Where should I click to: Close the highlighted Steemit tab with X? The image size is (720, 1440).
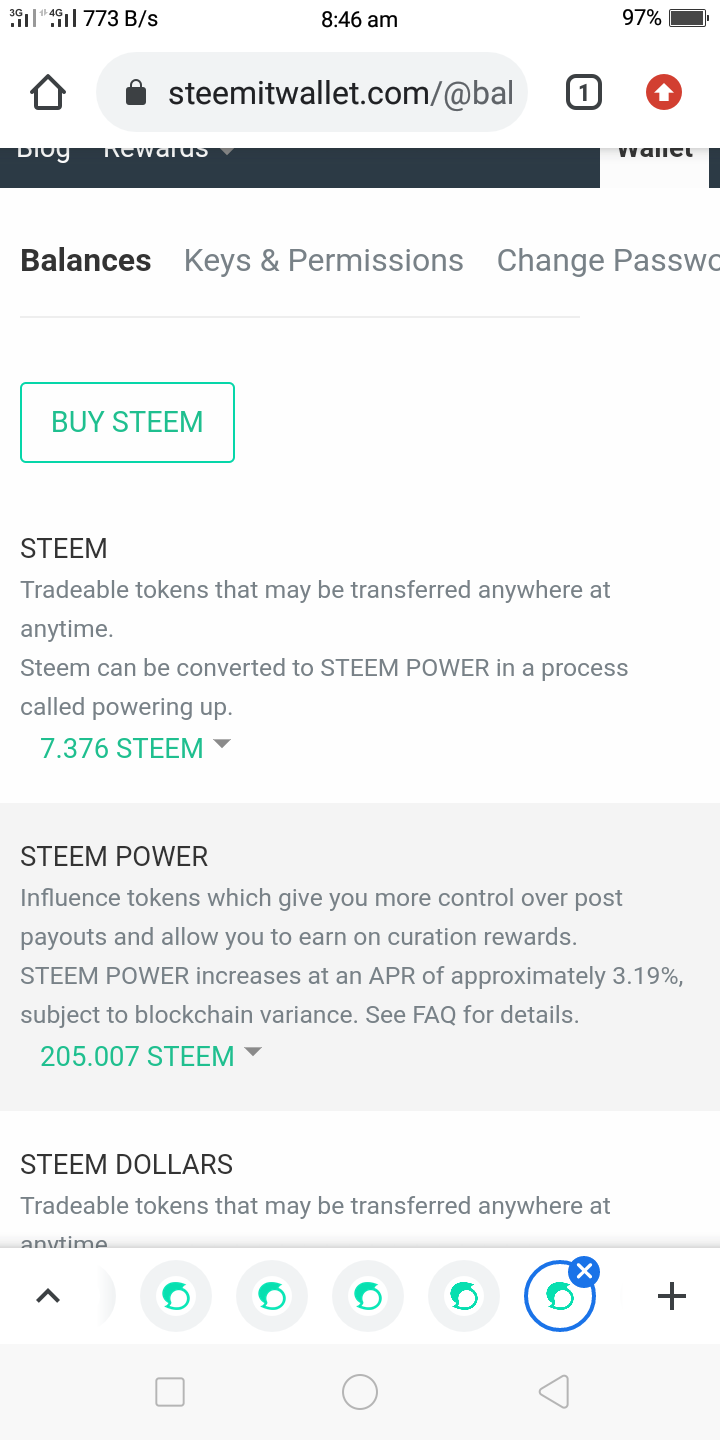tap(585, 1272)
